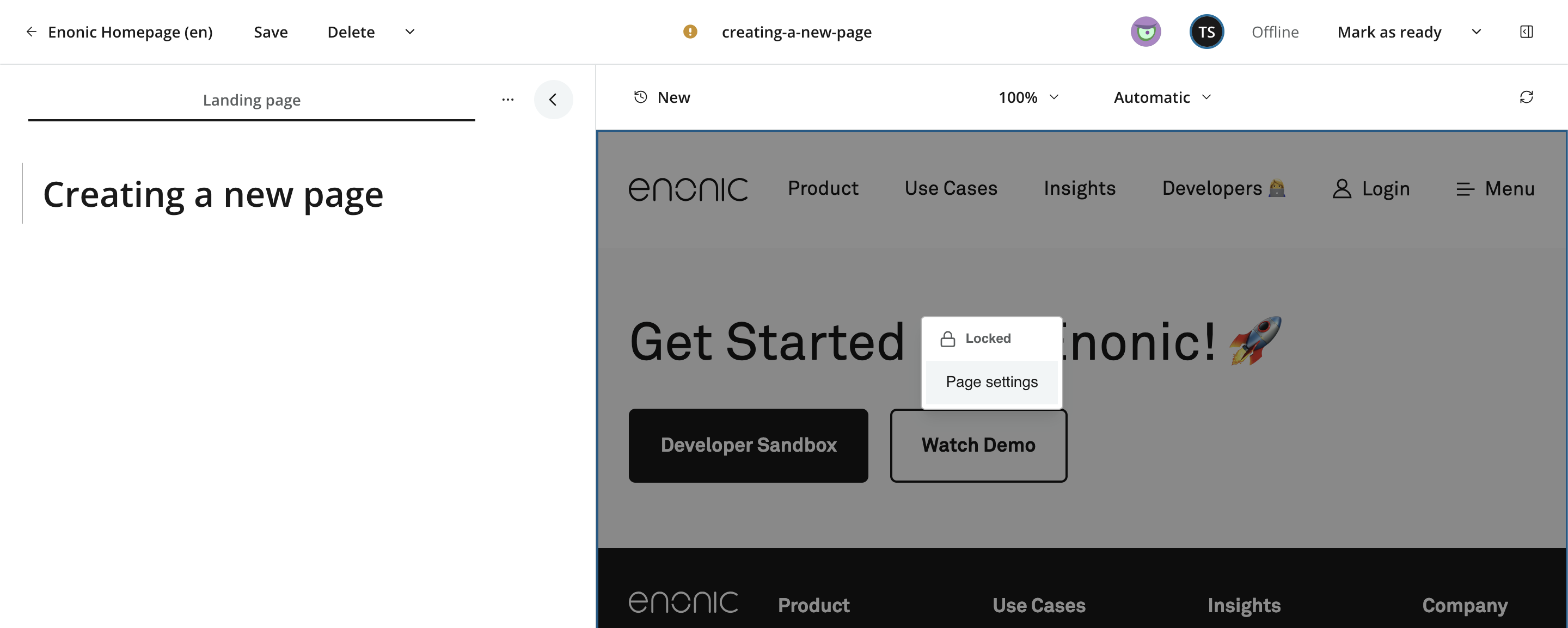Click the Watch Demo button
Screen dimensions: 1568x628
click(x=978, y=446)
